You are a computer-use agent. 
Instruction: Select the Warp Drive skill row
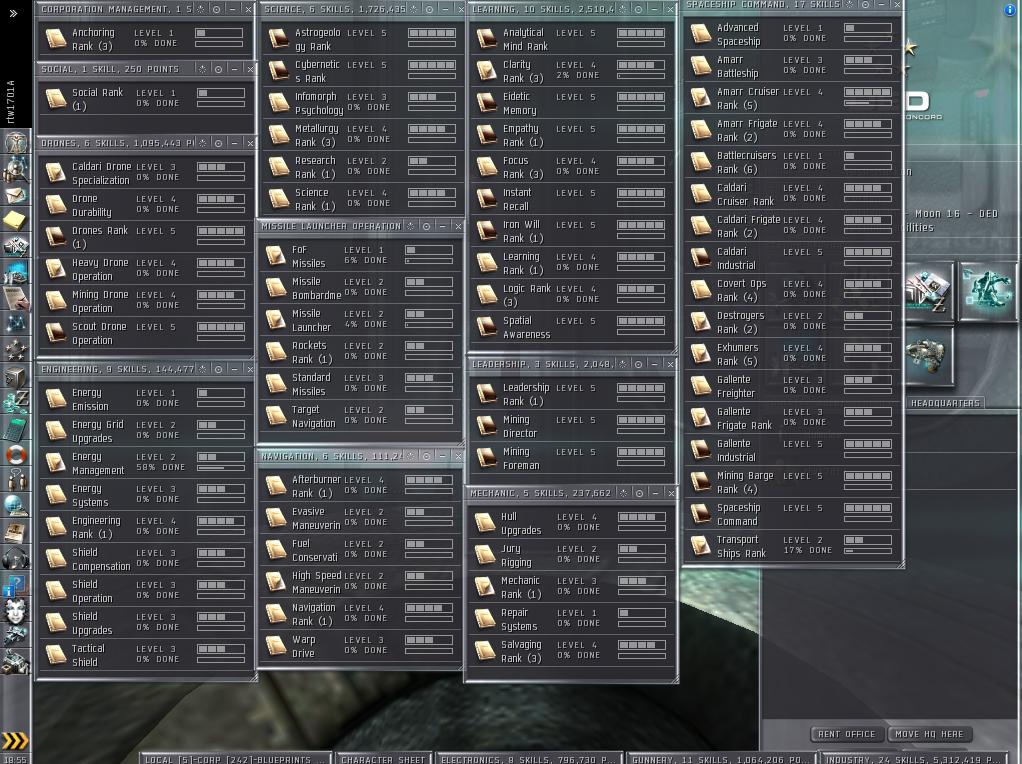[x=358, y=647]
